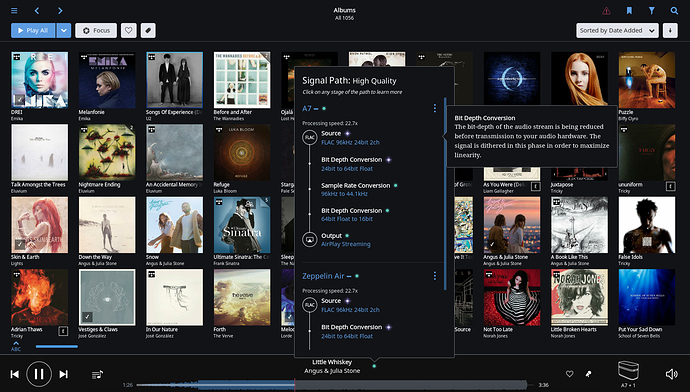Open Put Your Sad Down album cover
Viewport: 690px width, 392px height.
tap(647, 297)
